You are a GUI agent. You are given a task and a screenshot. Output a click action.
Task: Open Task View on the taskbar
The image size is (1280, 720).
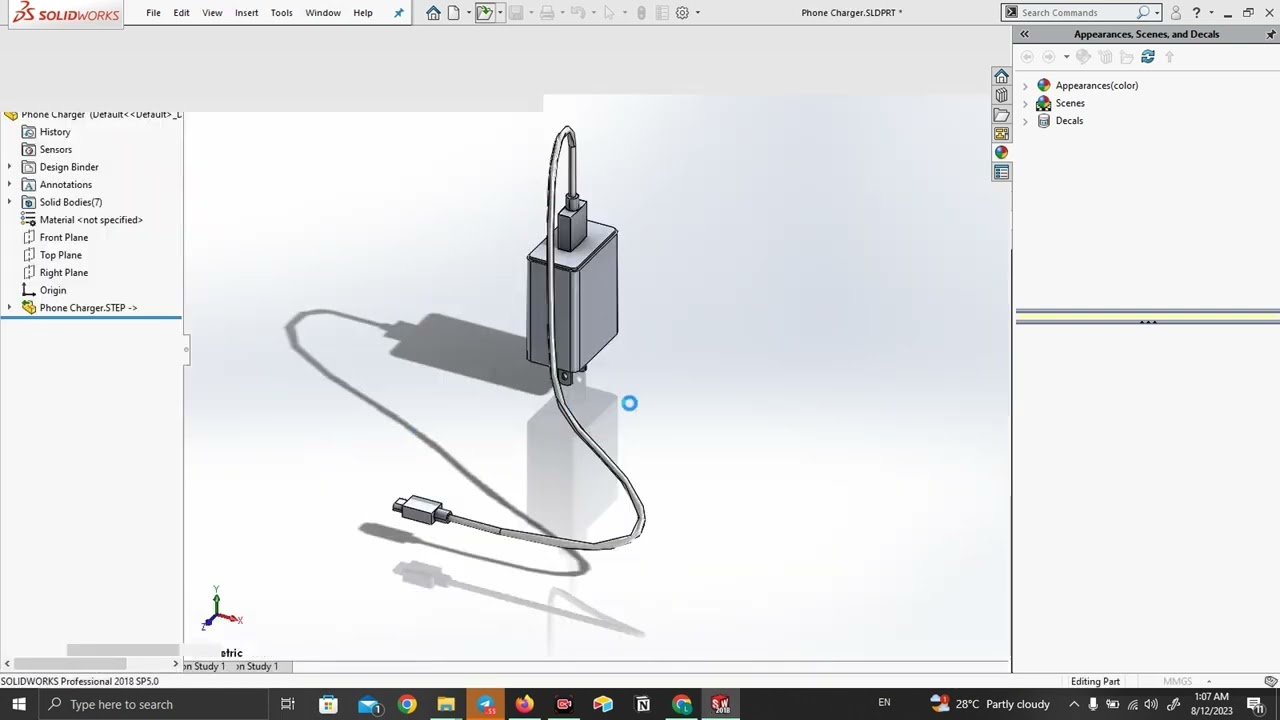pos(287,704)
